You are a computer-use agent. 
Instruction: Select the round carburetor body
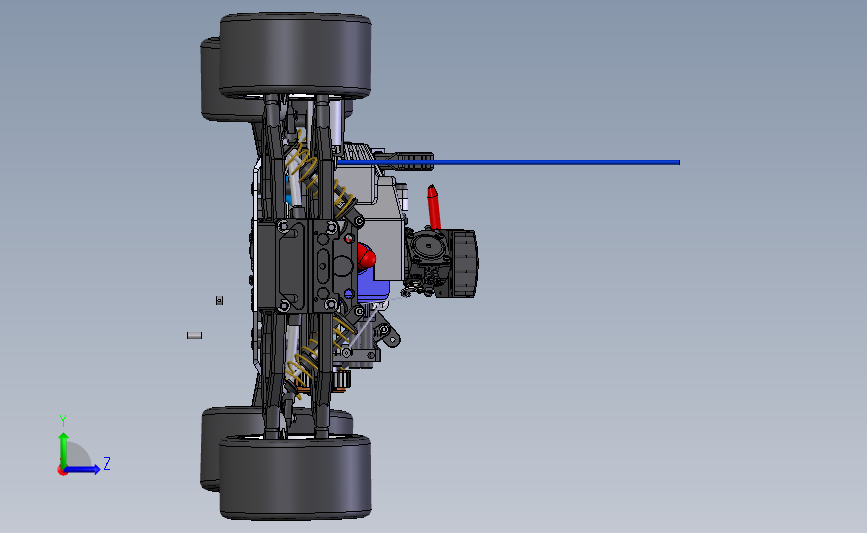point(427,247)
